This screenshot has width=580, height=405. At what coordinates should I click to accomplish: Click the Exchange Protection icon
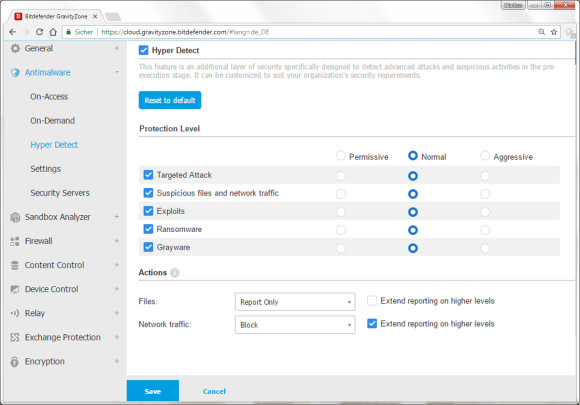tap(15, 337)
